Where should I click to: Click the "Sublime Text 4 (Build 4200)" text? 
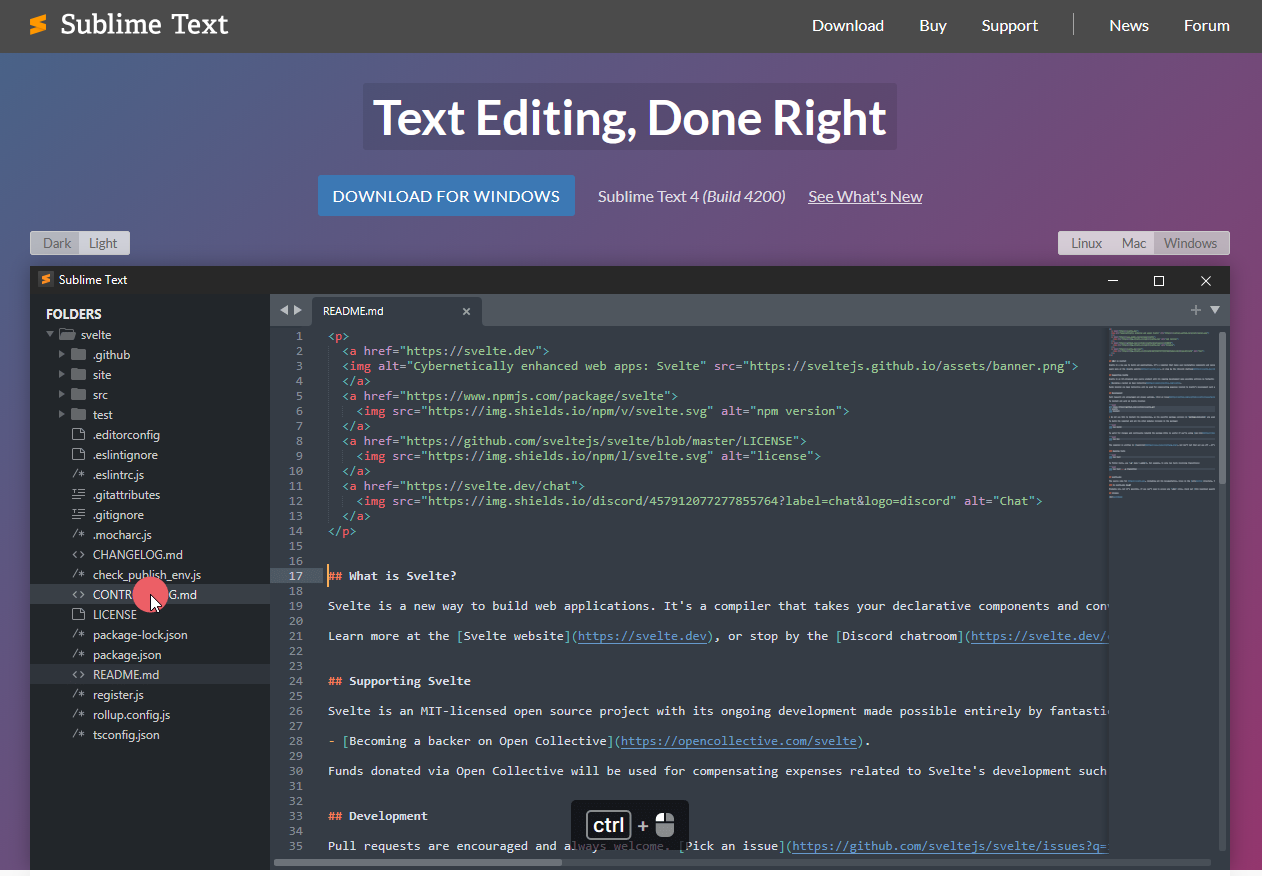(x=692, y=196)
